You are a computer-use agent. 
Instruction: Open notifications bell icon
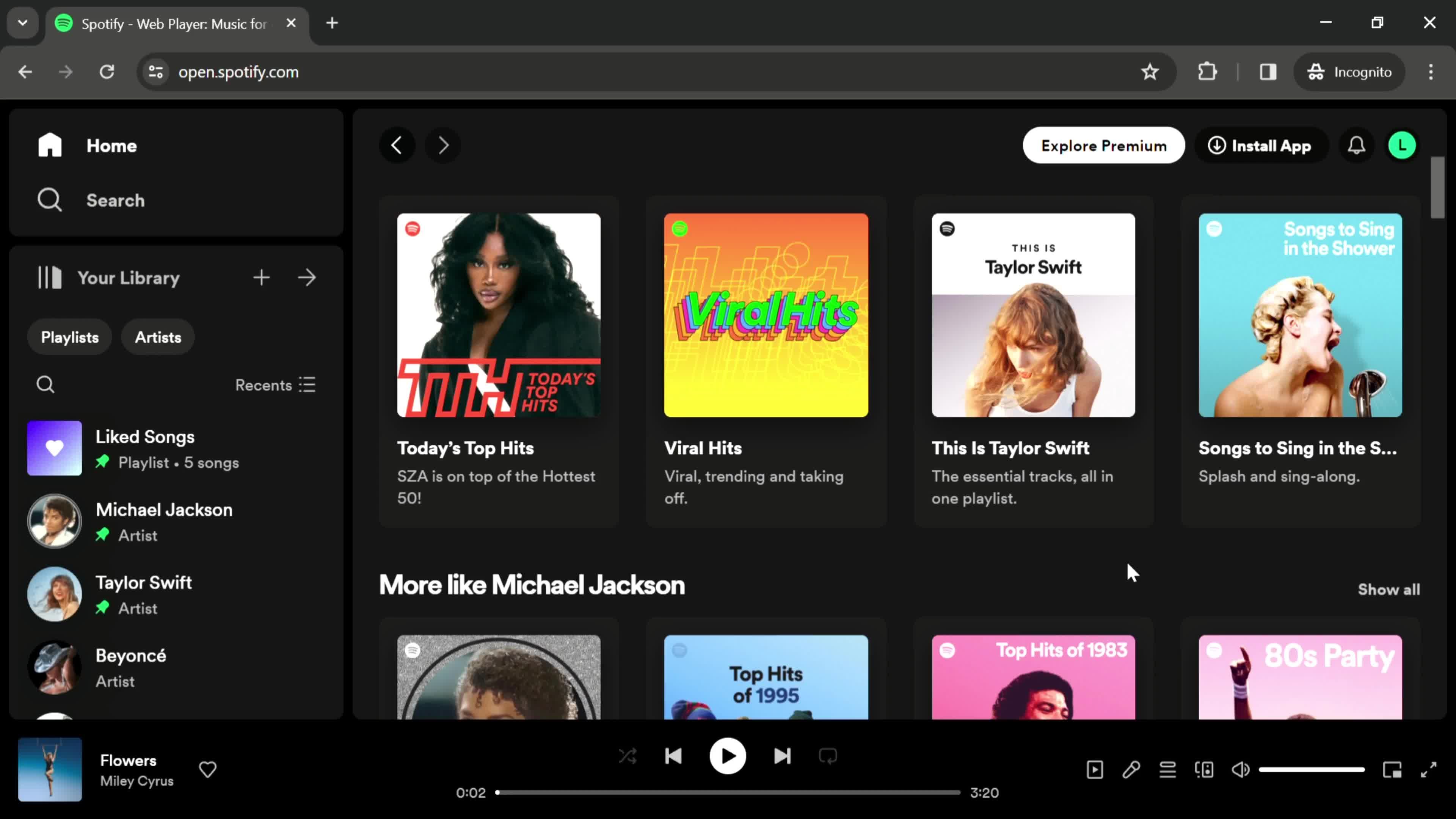1357,145
